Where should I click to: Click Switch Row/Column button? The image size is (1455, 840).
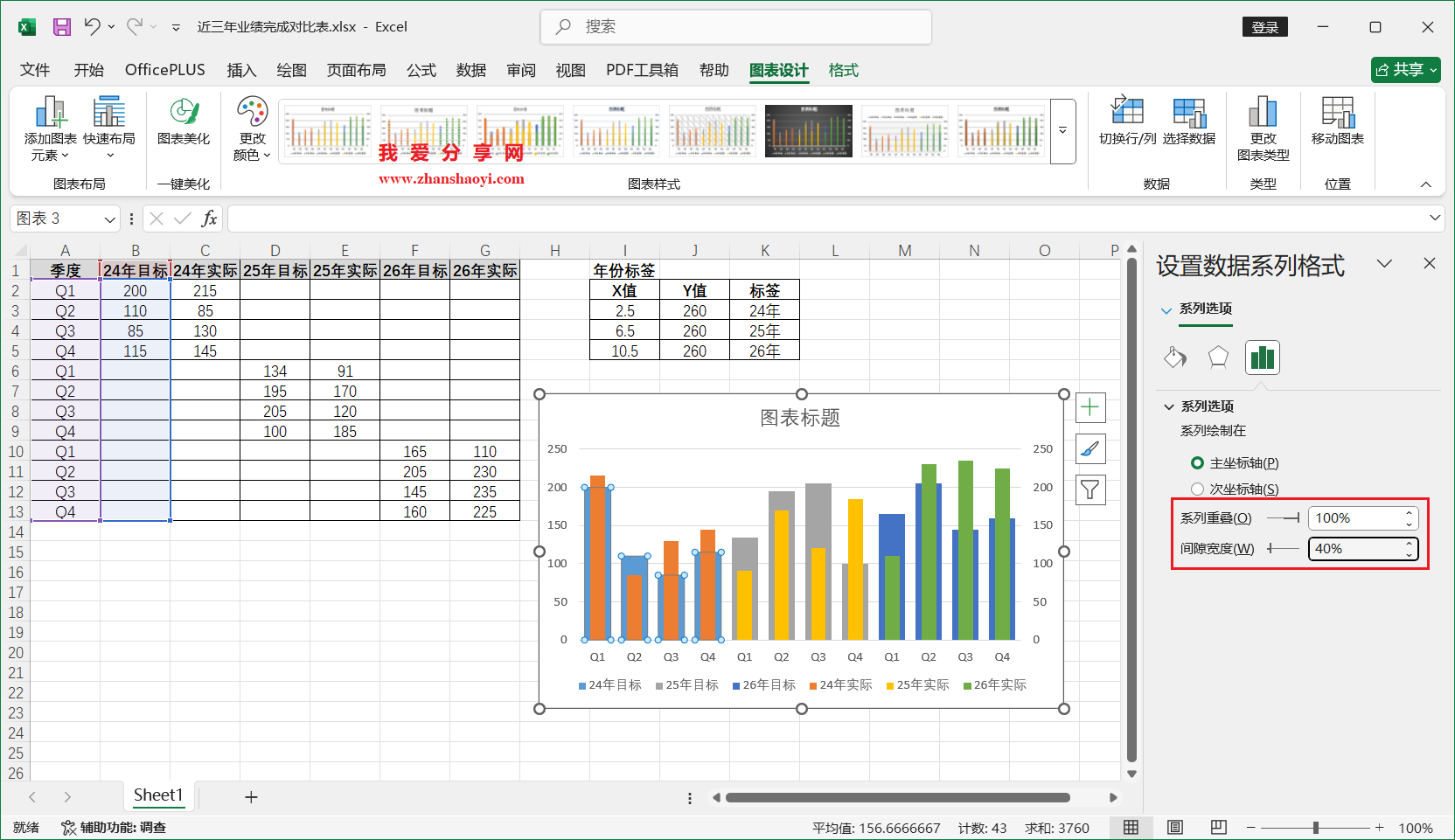[1127, 121]
